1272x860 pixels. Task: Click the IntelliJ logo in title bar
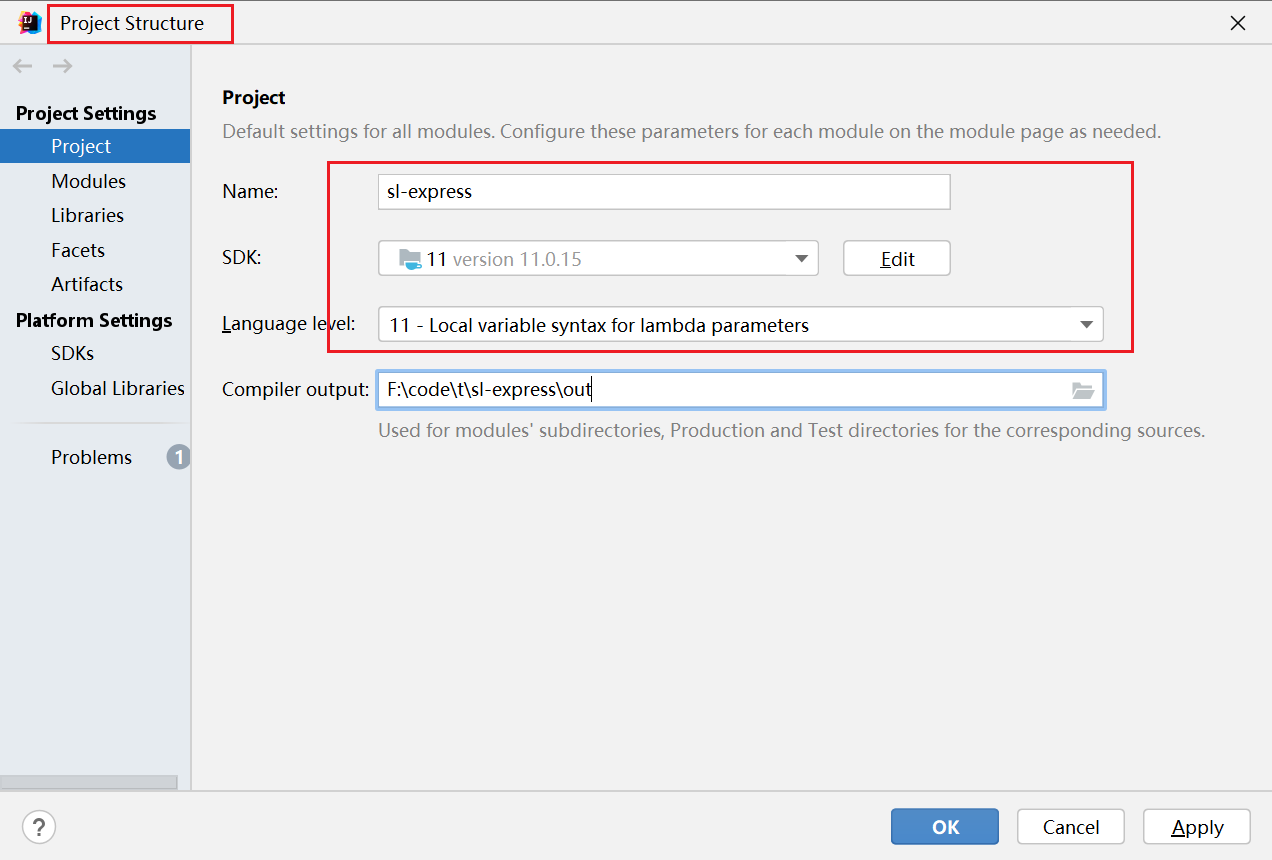(30, 23)
